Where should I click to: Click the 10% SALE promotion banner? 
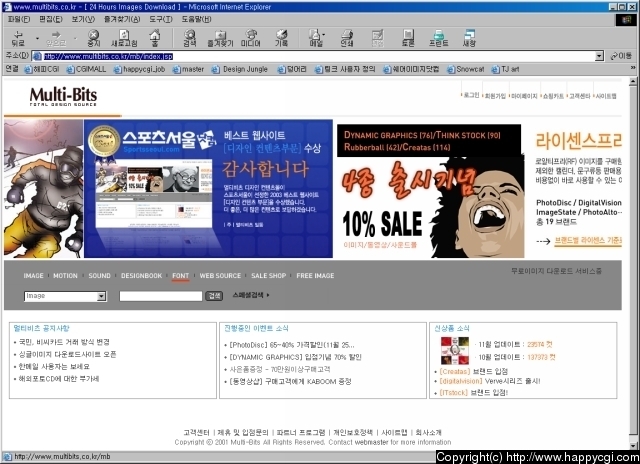click(431, 191)
